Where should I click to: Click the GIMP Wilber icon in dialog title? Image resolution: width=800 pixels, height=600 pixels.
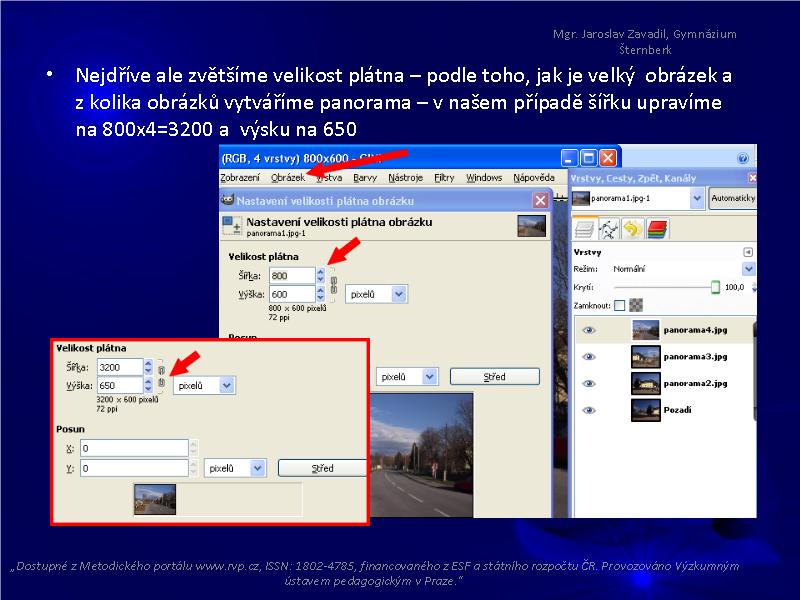[x=228, y=200]
